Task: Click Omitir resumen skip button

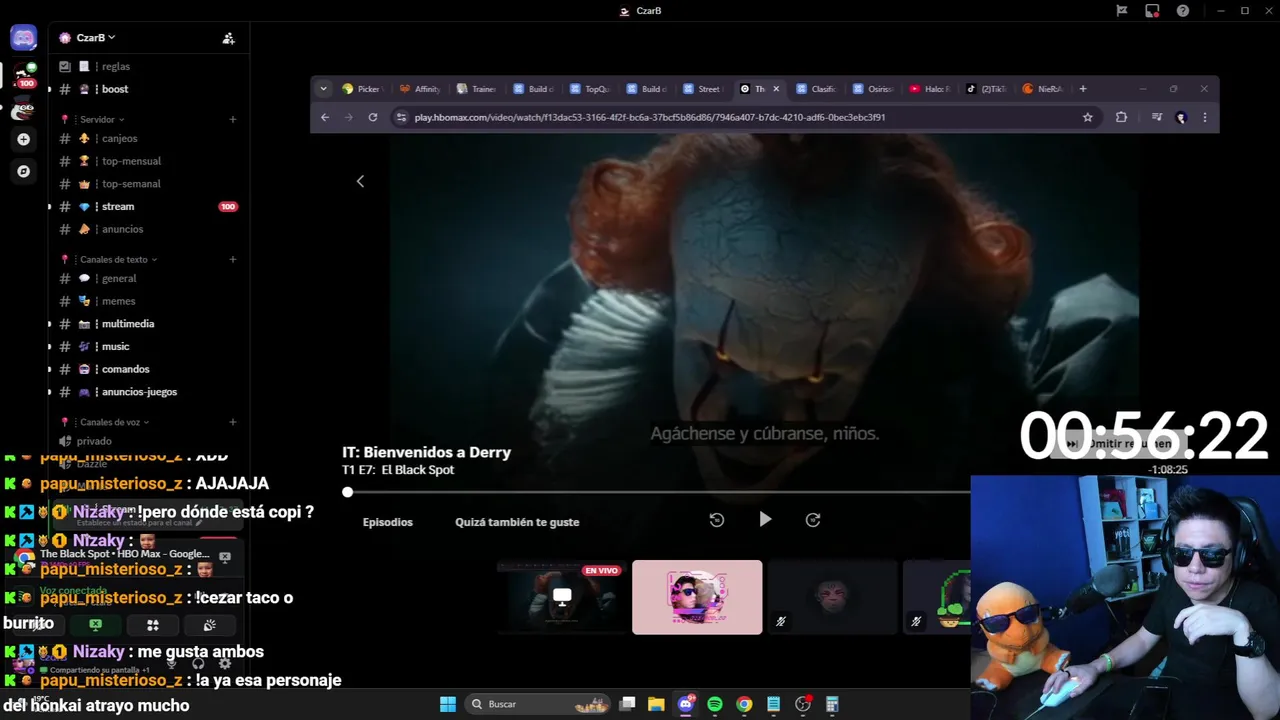Action: click(1120, 443)
